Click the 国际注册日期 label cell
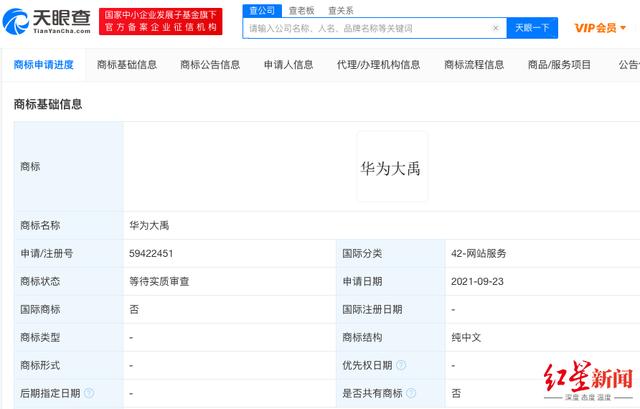640x409 pixels. click(390, 309)
